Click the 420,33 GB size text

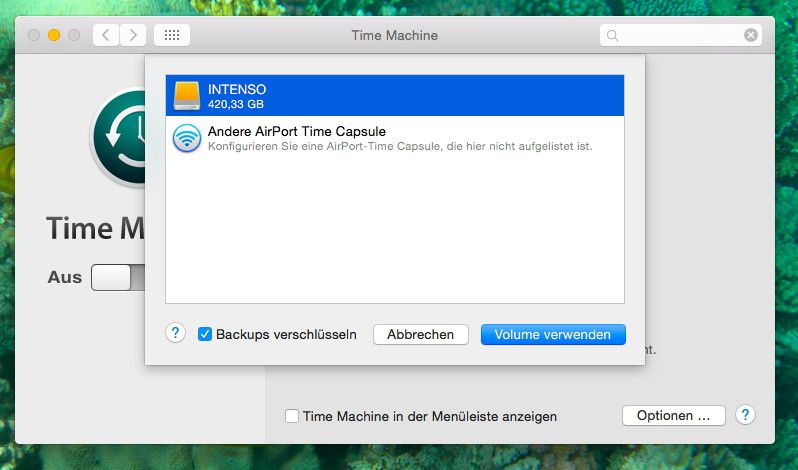pos(236,104)
